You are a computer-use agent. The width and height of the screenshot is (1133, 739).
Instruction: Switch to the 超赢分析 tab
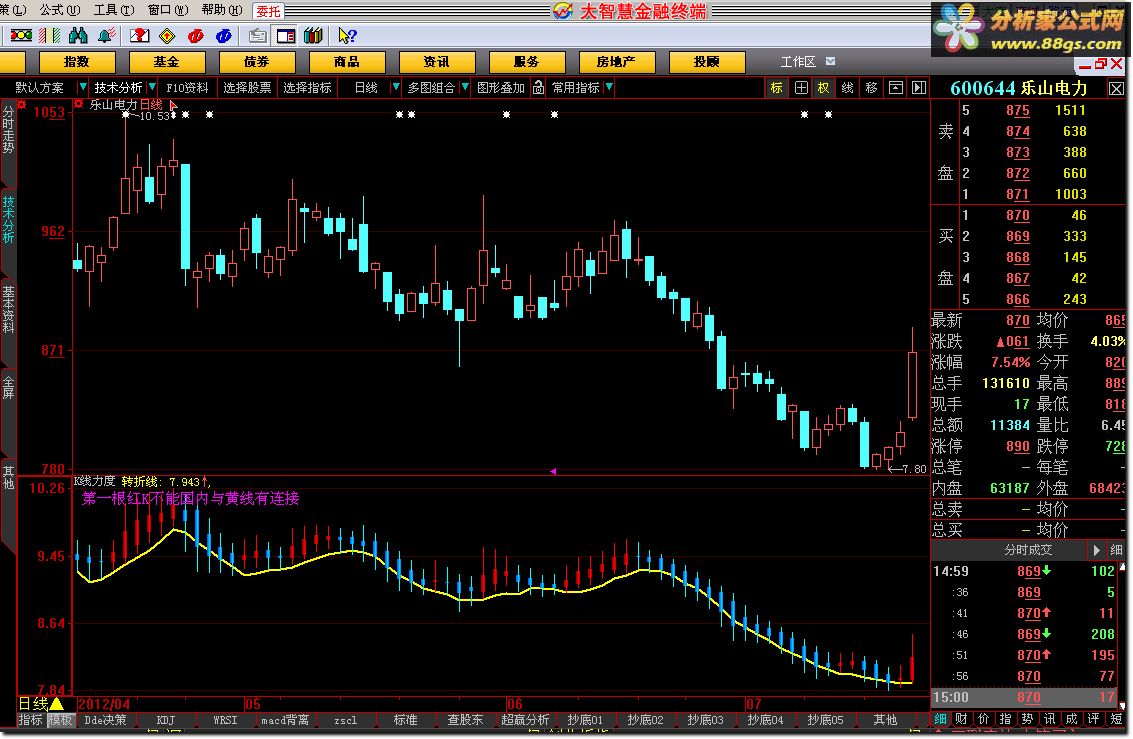point(525,720)
